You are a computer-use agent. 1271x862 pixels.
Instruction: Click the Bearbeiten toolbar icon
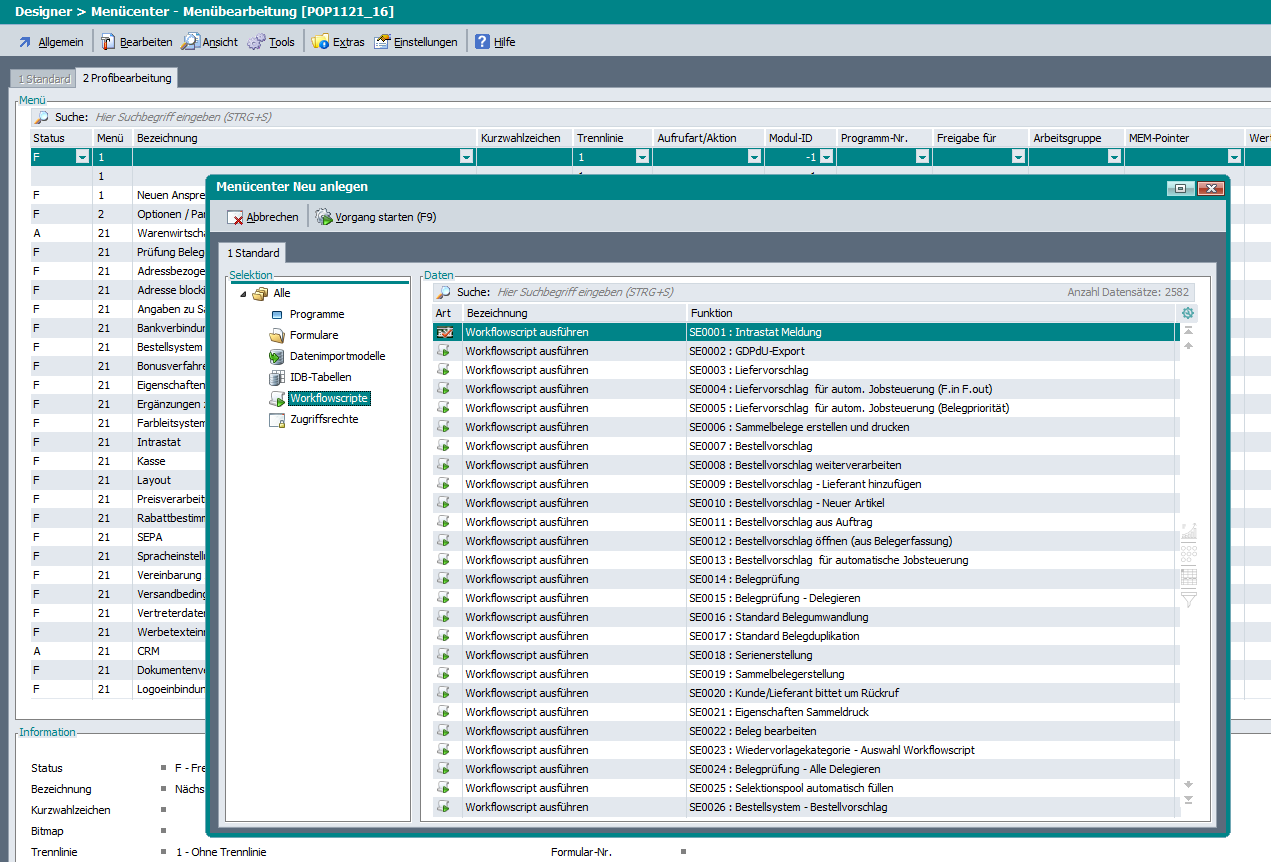coord(108,42)
